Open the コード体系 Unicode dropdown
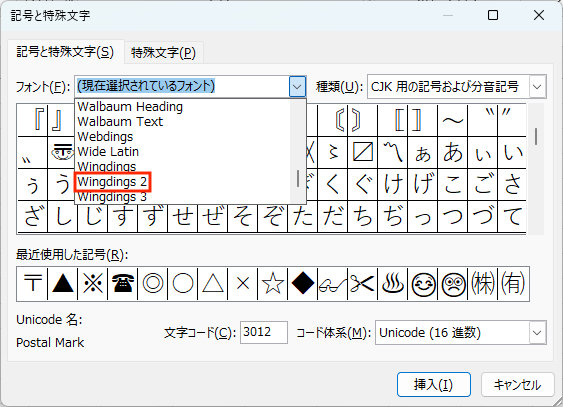This screenshot has width=563, height=407. coord(537,333)
